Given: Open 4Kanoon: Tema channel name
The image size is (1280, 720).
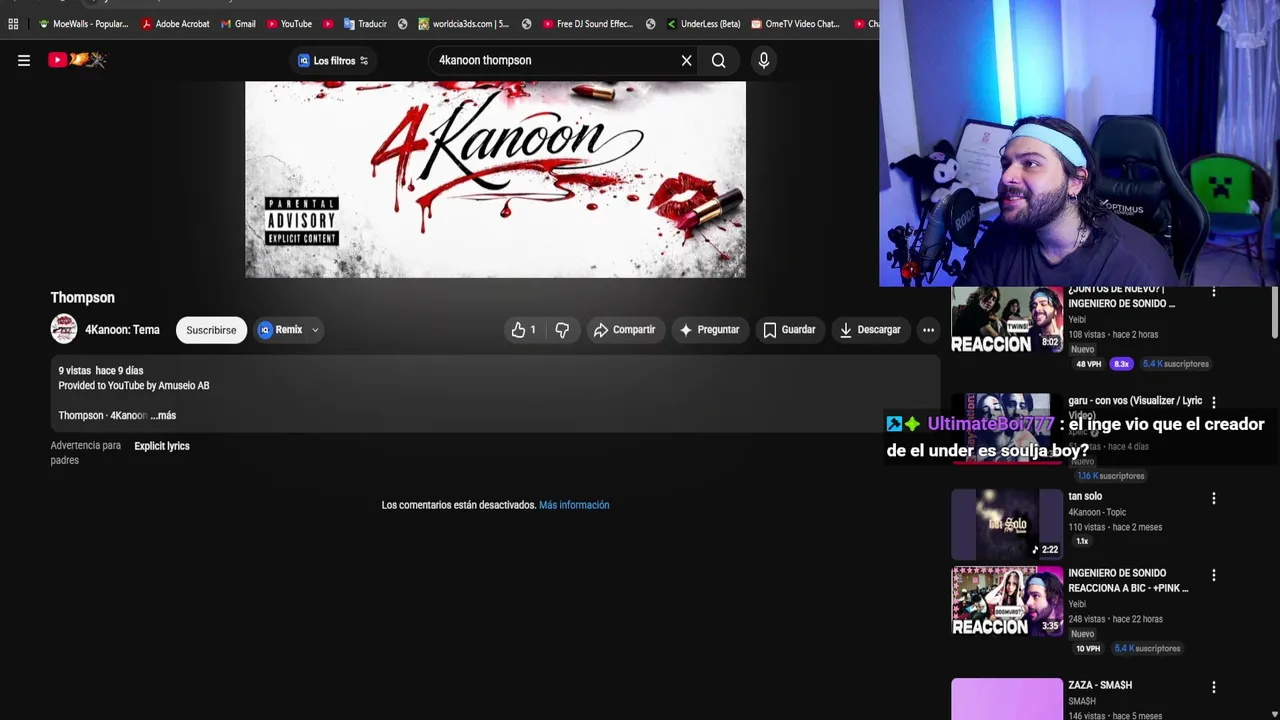Looking at the screenshot, I should 122,330.
